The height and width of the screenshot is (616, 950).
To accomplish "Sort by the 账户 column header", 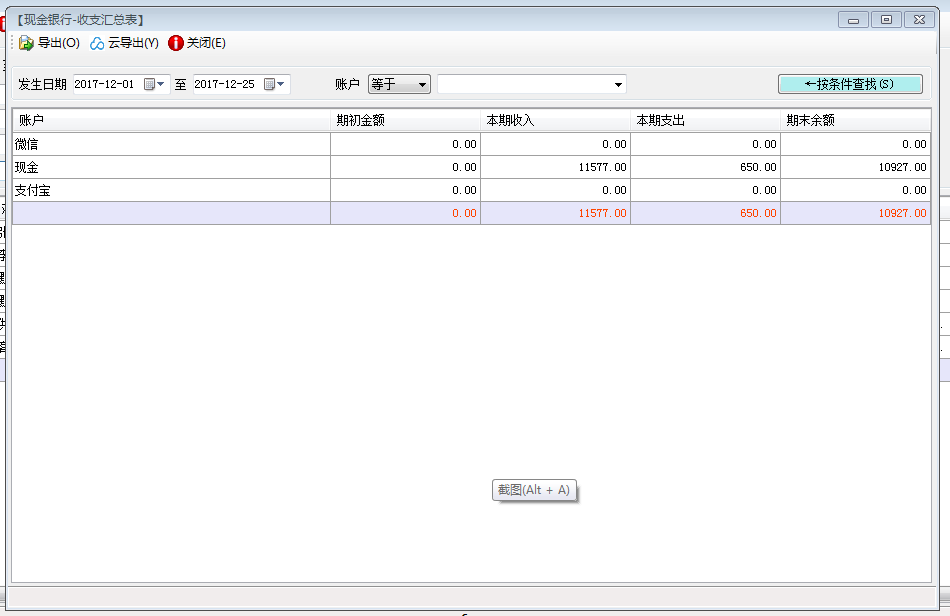I will coord(170,120).
